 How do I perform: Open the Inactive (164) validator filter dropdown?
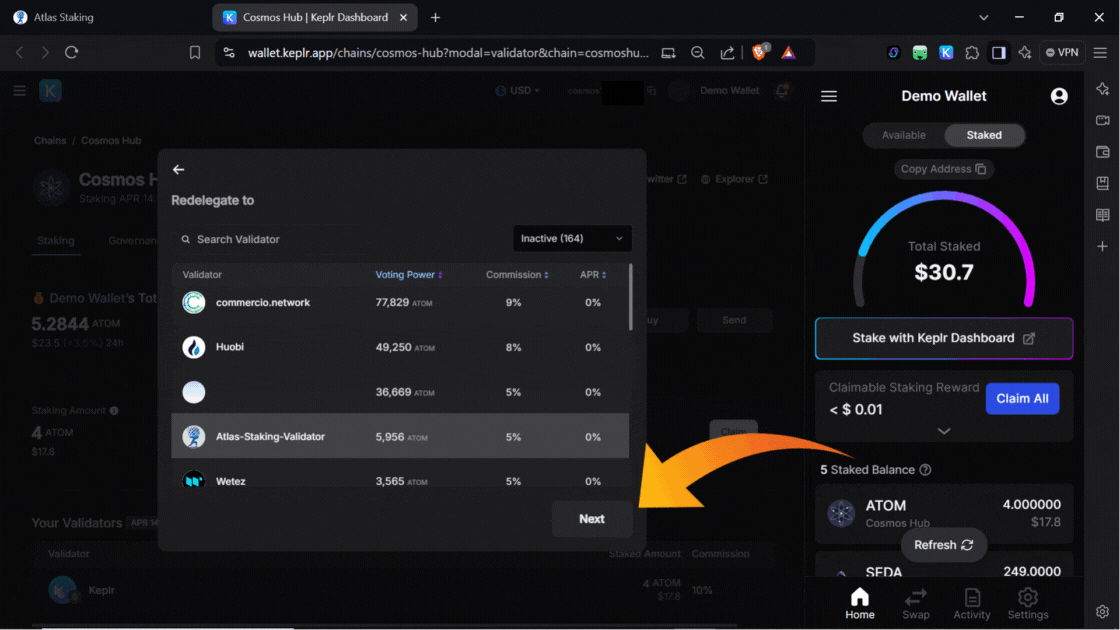572,239
